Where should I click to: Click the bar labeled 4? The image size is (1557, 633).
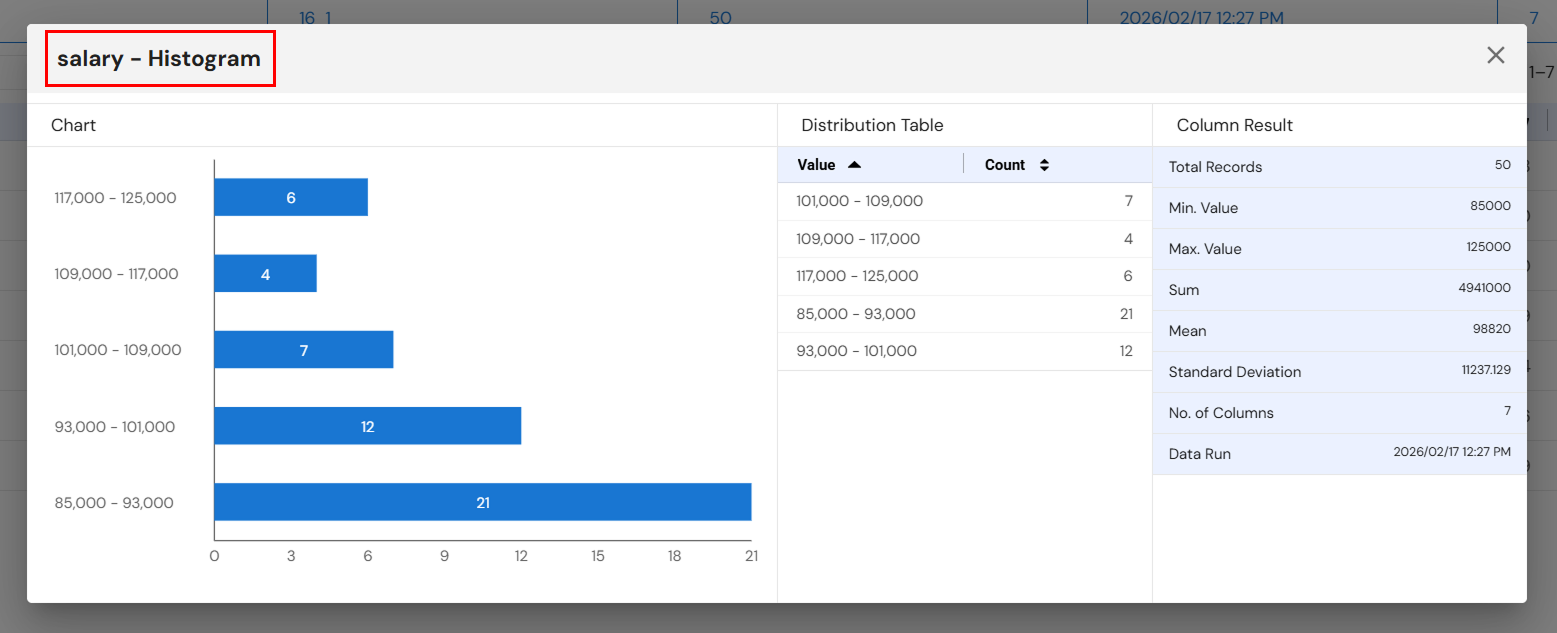click(x=265, y=273)
